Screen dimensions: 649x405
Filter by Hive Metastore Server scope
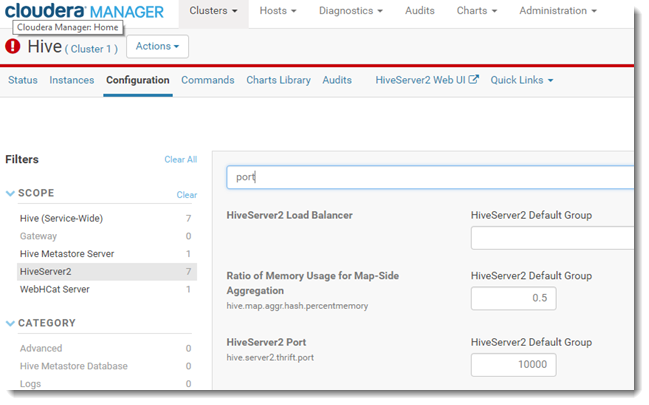click(67, 254)
